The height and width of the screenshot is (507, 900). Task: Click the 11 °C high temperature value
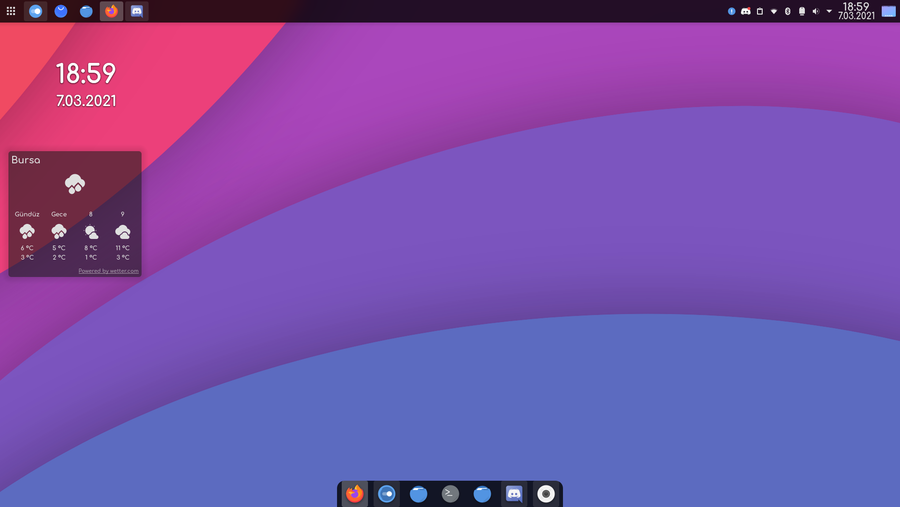tap(123, 248)
